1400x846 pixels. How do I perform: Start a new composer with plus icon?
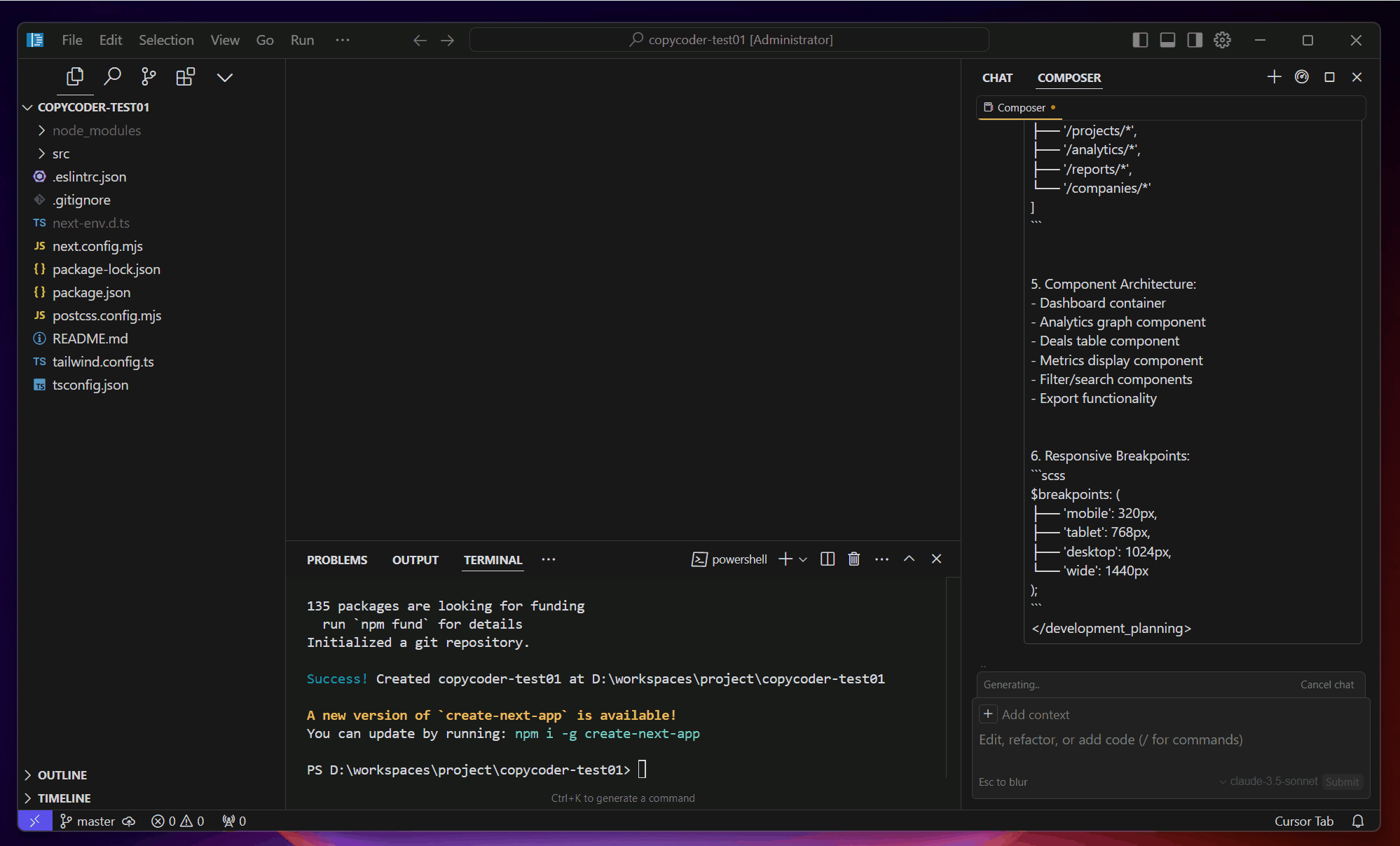pyautogui.click(x=1274, y=77)
